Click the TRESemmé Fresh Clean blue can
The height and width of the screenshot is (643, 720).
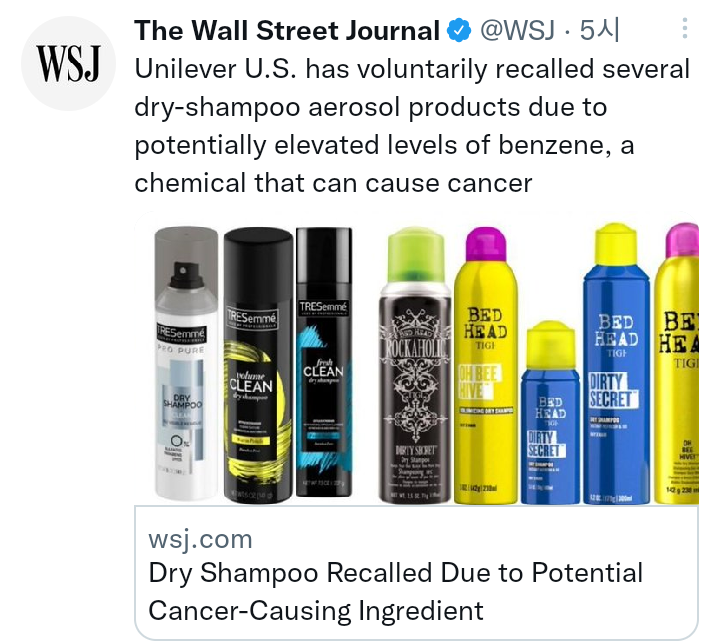coord(324,362)
